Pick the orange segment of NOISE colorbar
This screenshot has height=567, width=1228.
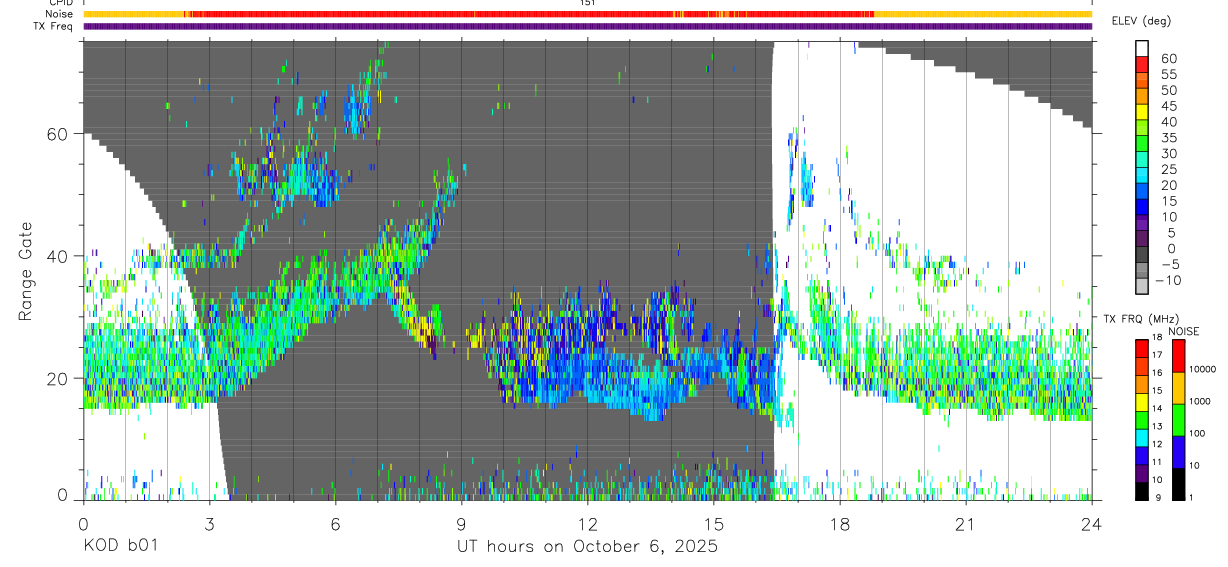pyautogui.click(x=1177, y=387)
